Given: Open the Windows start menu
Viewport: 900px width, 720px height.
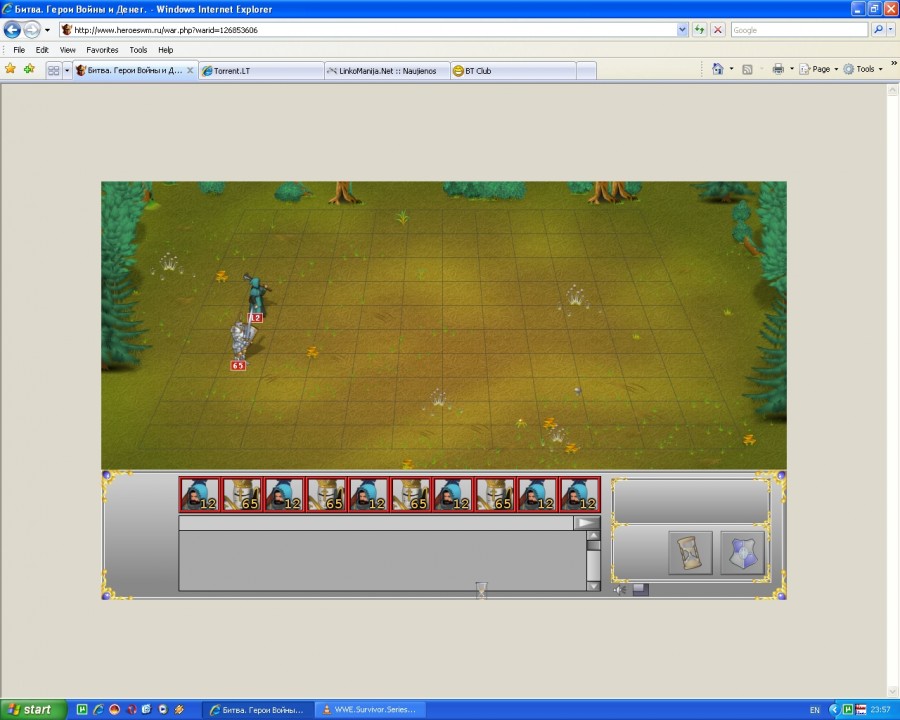Looking at the screenshot, I should click(x=33, y=710).
